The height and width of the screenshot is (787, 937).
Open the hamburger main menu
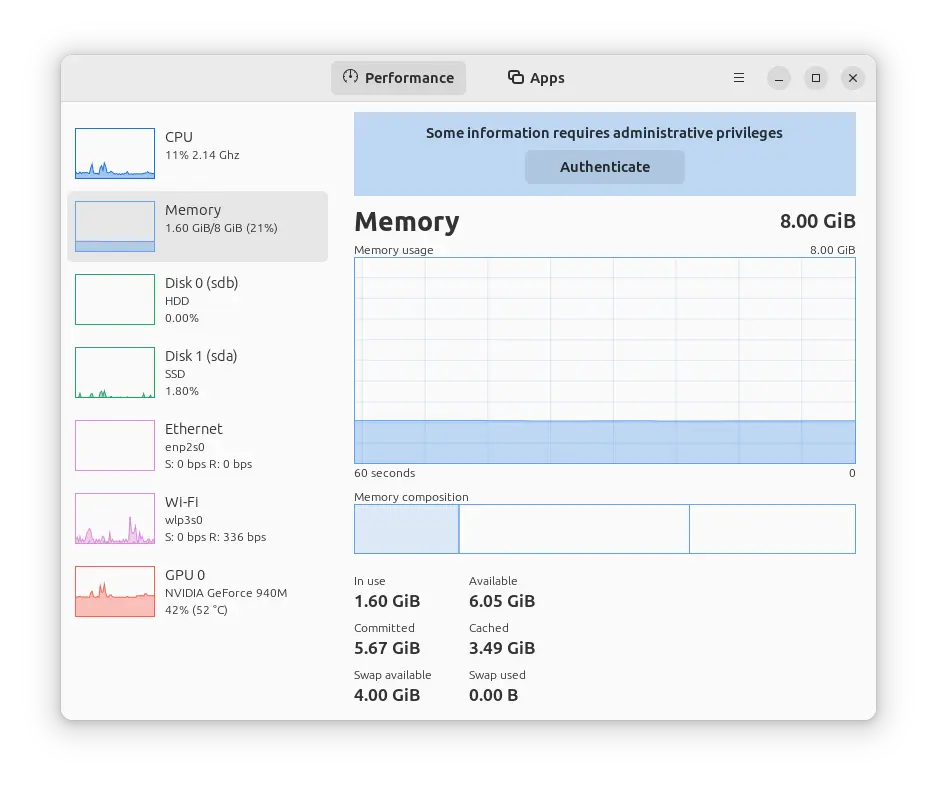(x=739, y=78)
